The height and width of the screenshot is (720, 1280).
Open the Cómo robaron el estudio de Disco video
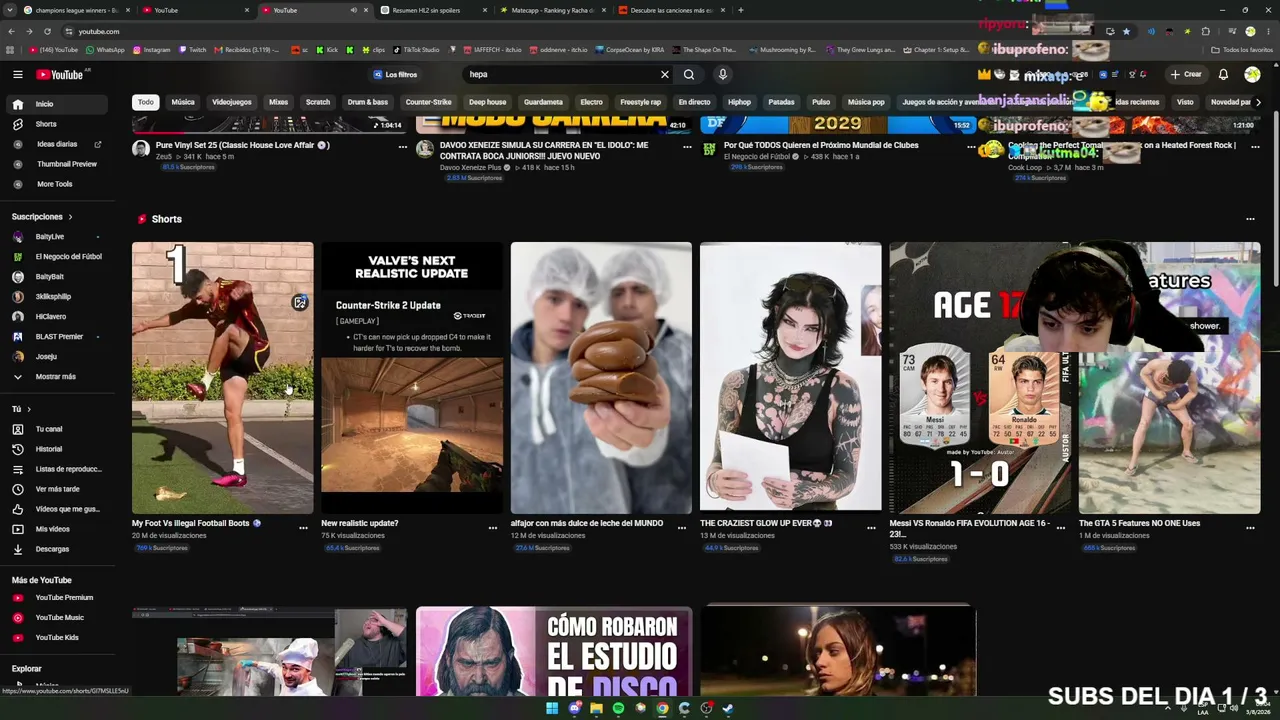(x=554, y=651)
